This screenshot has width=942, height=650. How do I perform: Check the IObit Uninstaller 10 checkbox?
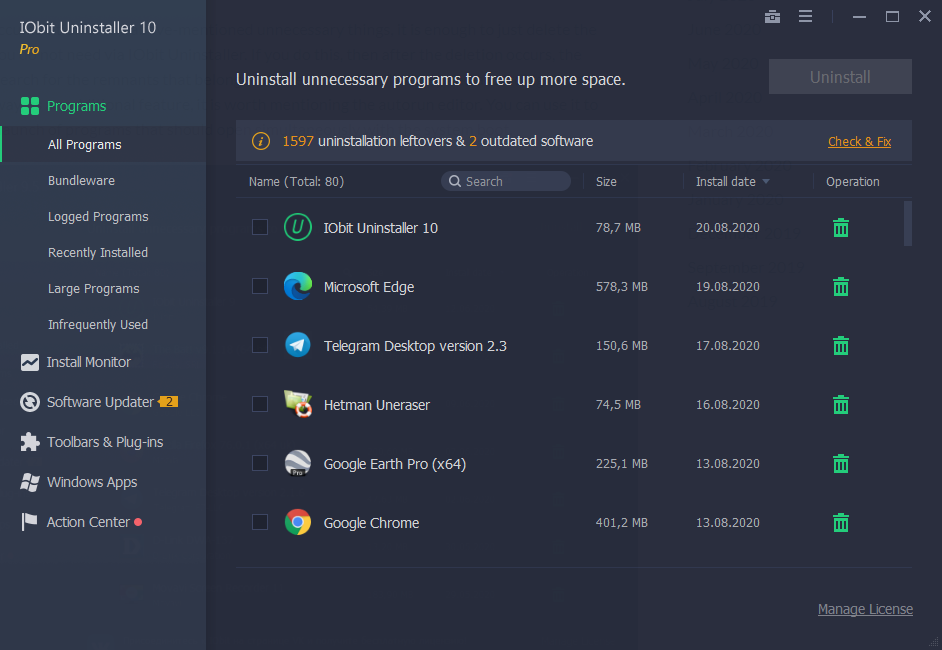[260, 227]
